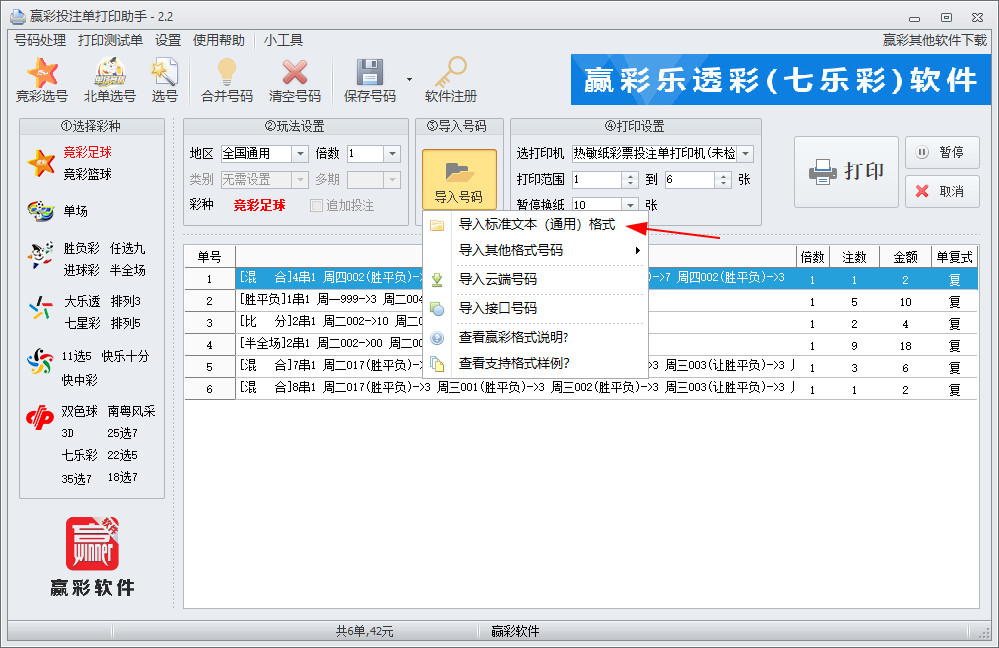Image resolution: width=999 pixels, height=648 pixels.
Task: Choose 导入标准文本（通用）格式 menu entry
Action: tap(536, 225)
